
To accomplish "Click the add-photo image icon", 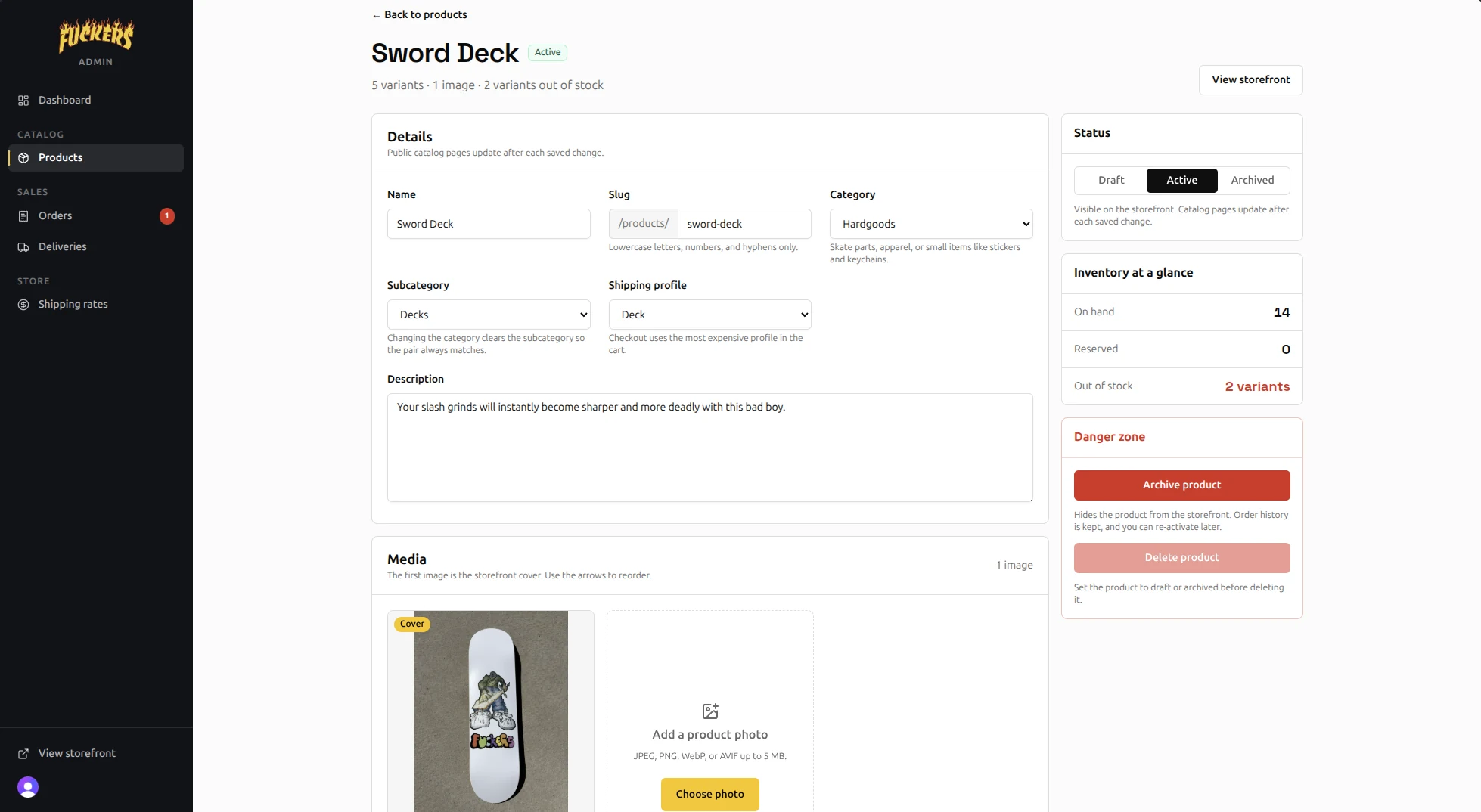I will [x=710, y=711].
